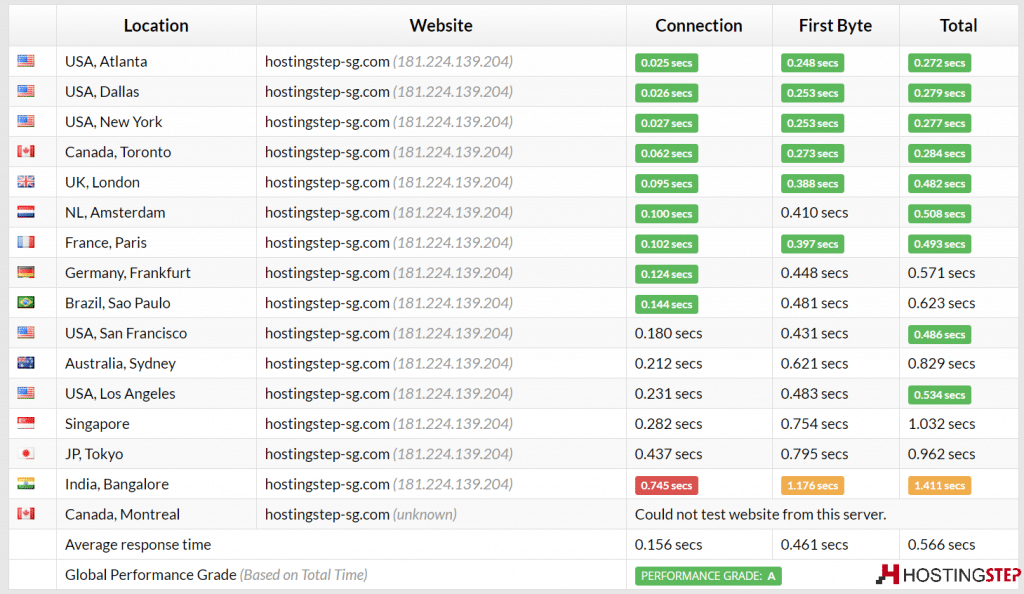Click the hostingstep-sg.com website in the Tokyo row
This screenshot has width=1024, height=594.
(389, 454)
